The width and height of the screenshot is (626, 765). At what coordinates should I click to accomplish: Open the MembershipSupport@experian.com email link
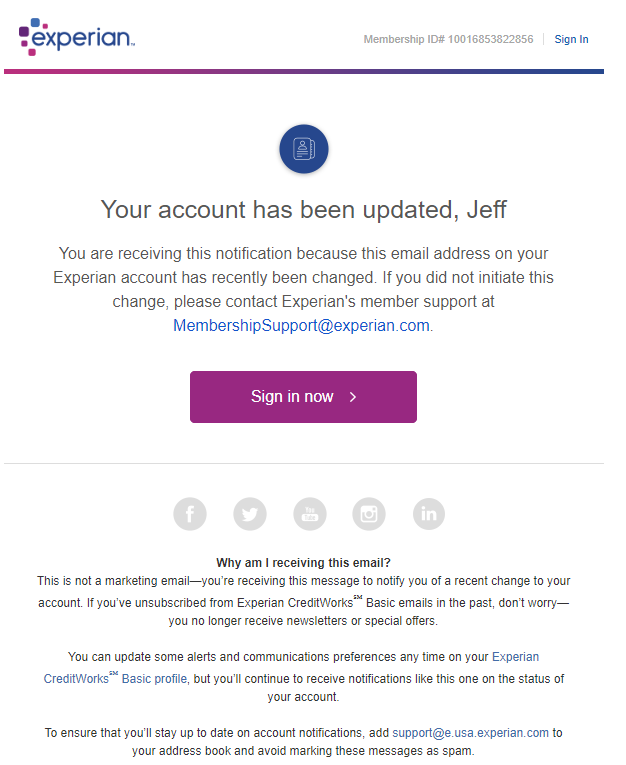coord(302,325)
